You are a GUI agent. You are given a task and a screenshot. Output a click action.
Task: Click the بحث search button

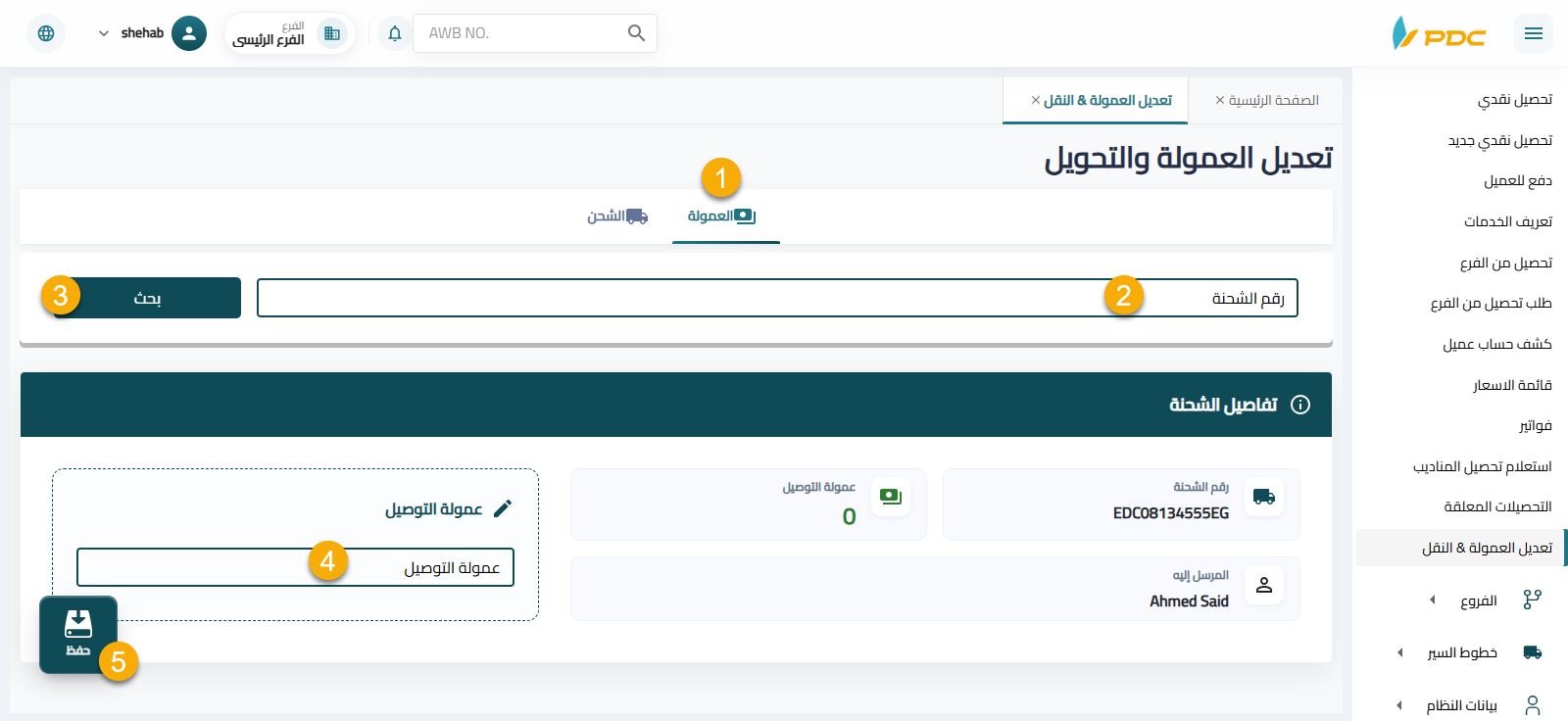coord(148,298)
